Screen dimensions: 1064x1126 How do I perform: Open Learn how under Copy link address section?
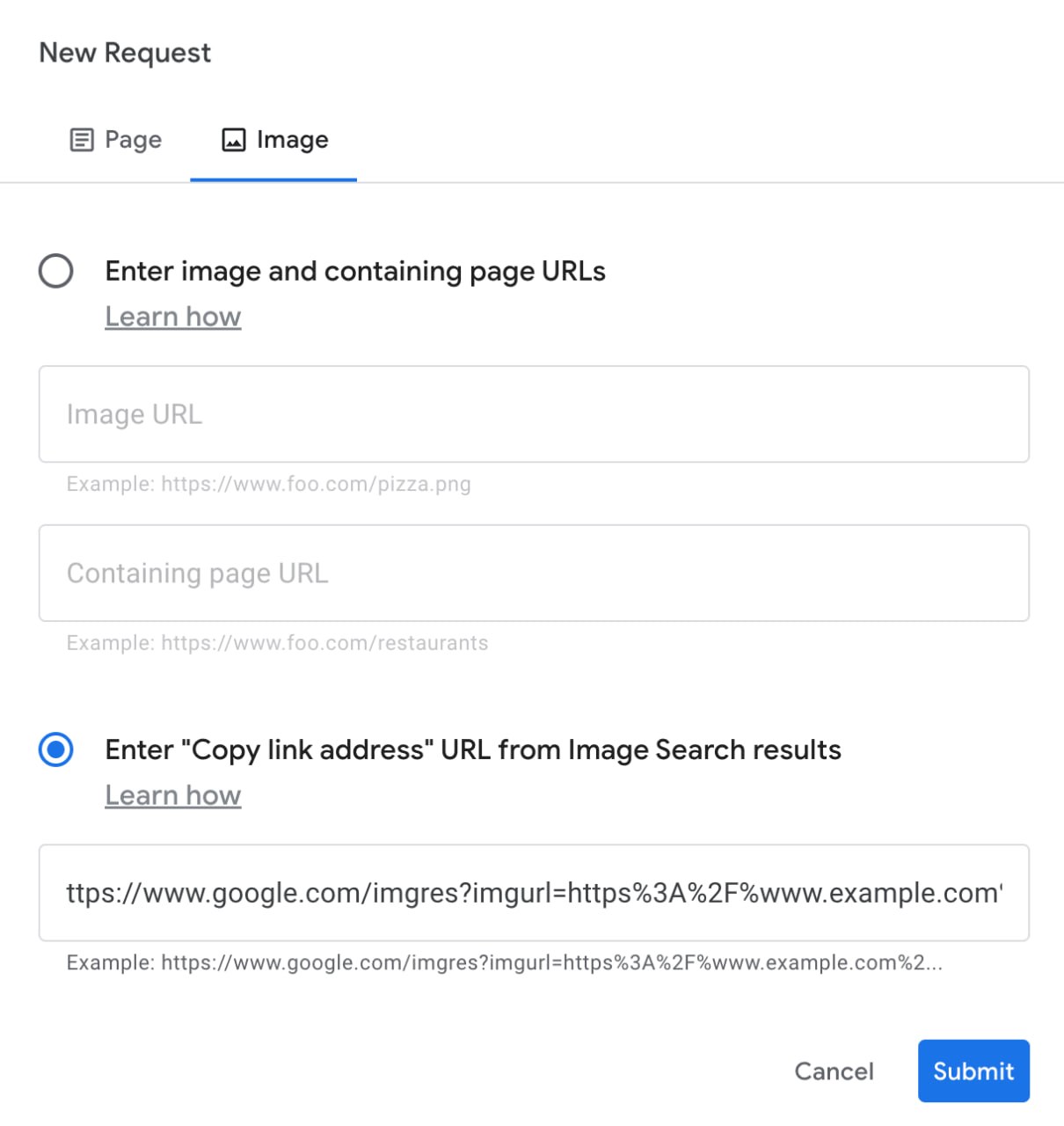click(172, 794)
